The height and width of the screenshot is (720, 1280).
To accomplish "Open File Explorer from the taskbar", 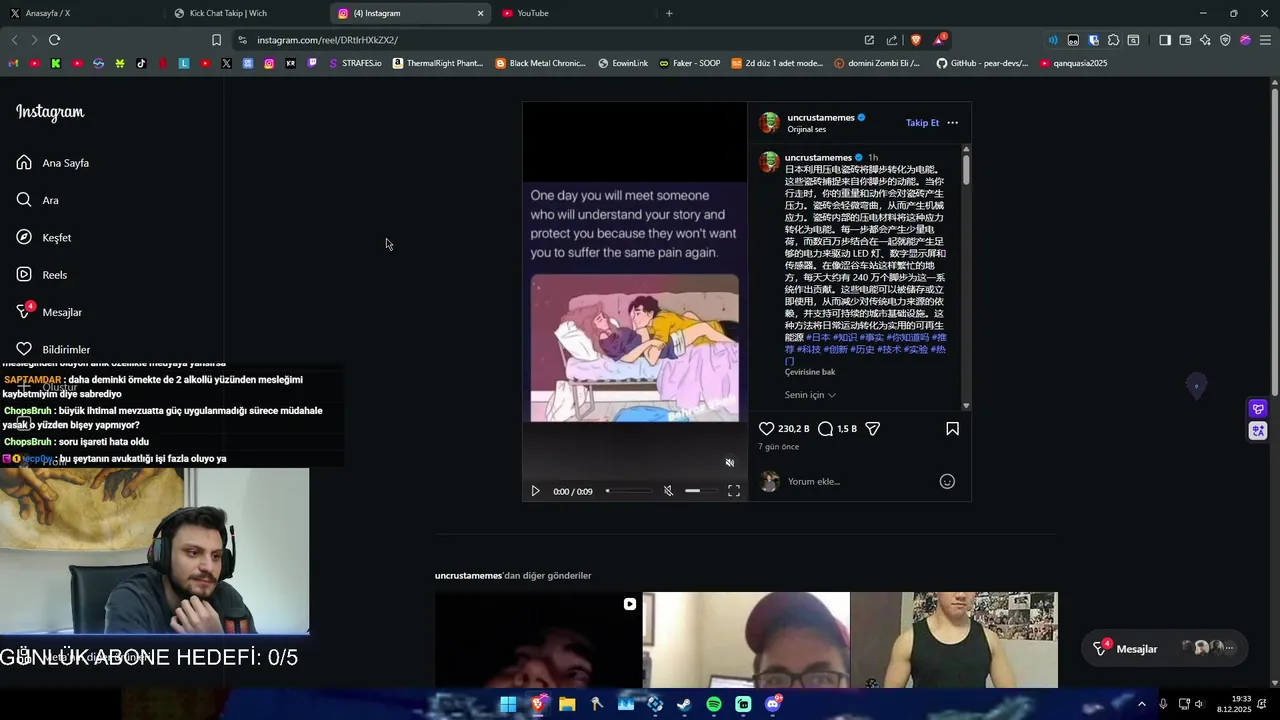I will coord(567,704).
